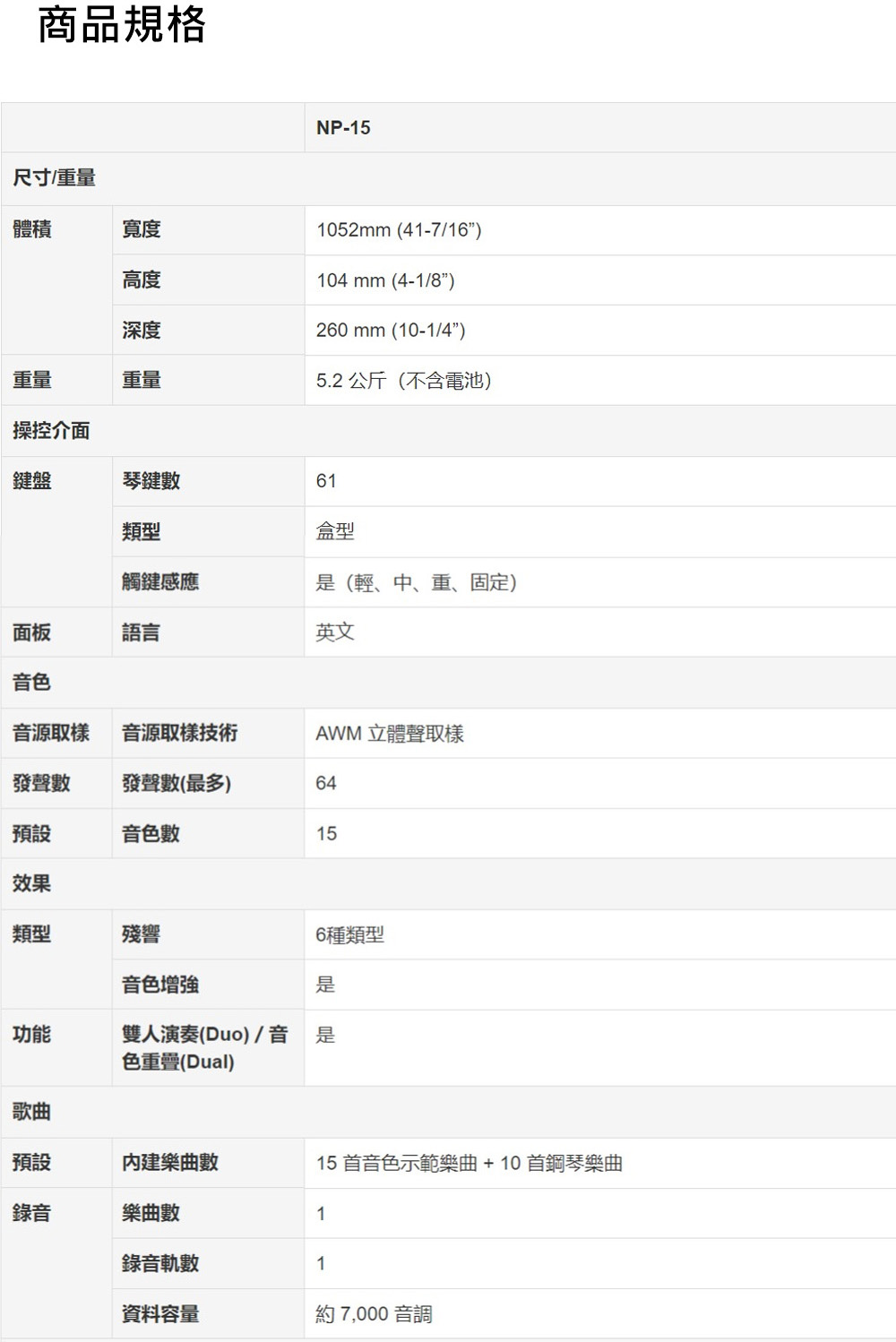This screenshot has width=896, height=1342.
Task: Select the polyphony value 64
Action: point(326,784)
